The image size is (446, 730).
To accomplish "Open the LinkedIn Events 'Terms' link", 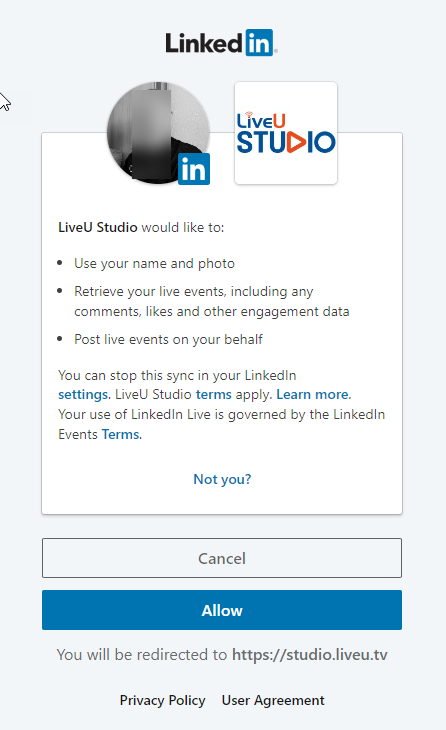I will (x=122, y=434).
